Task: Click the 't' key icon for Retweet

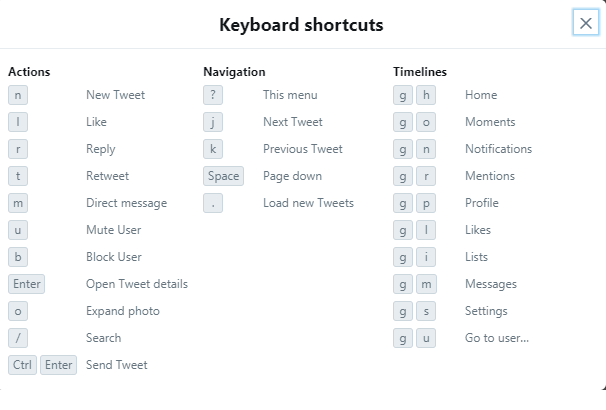Action: [18, 176]
